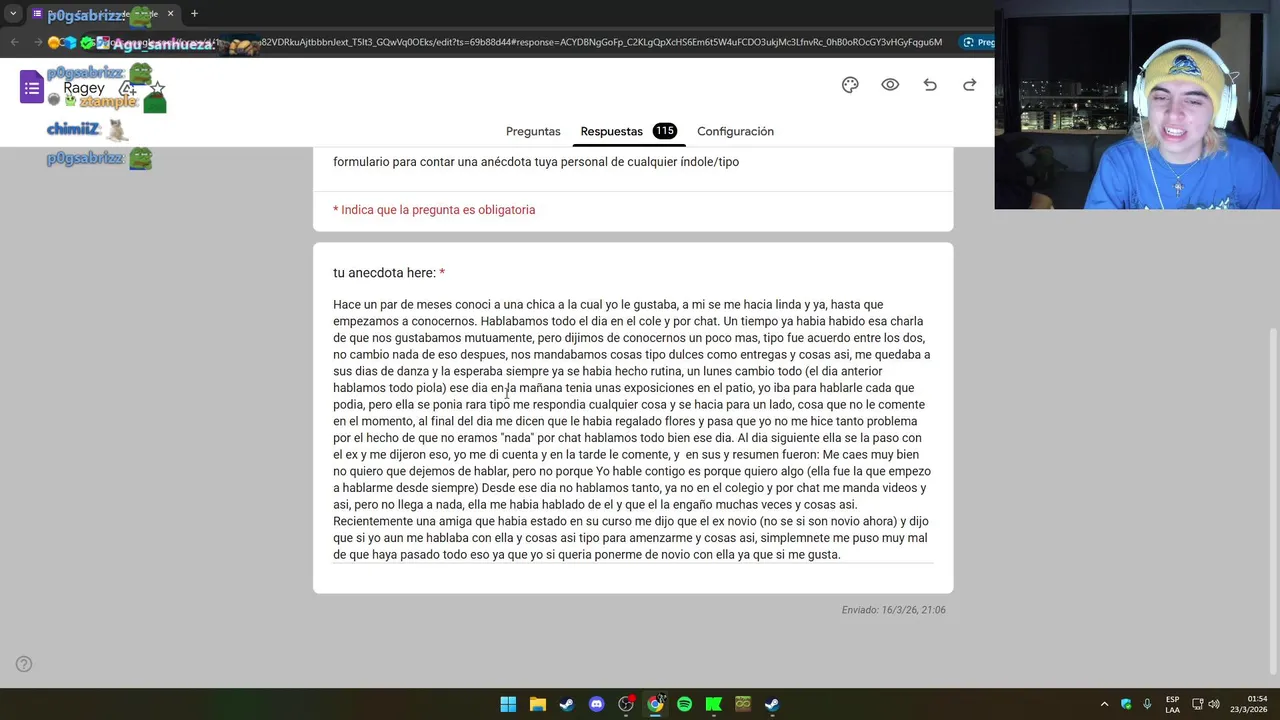The height and width of the screenshot is (720, 1280).
Task: Open a new browser tab
Action: pyautogui.click(x=194, y=14)
